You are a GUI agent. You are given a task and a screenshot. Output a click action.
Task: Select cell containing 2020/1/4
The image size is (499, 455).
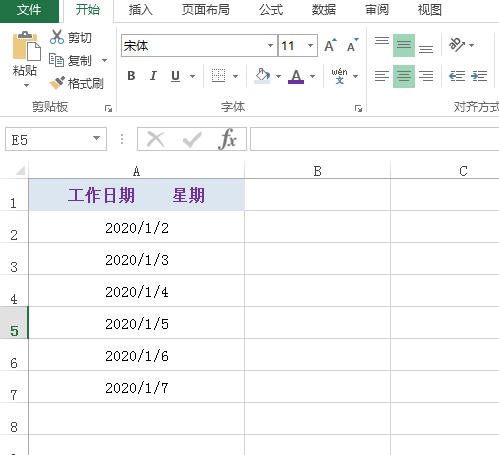coord(137,291)
